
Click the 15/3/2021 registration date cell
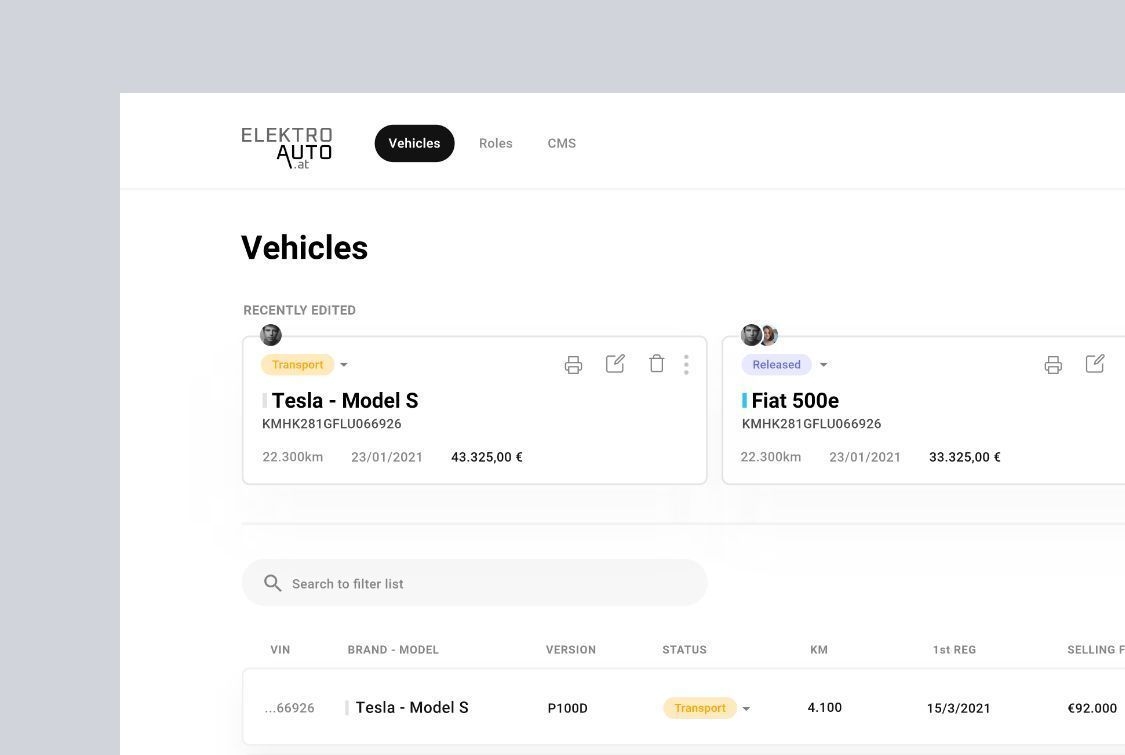click(959, 708)
